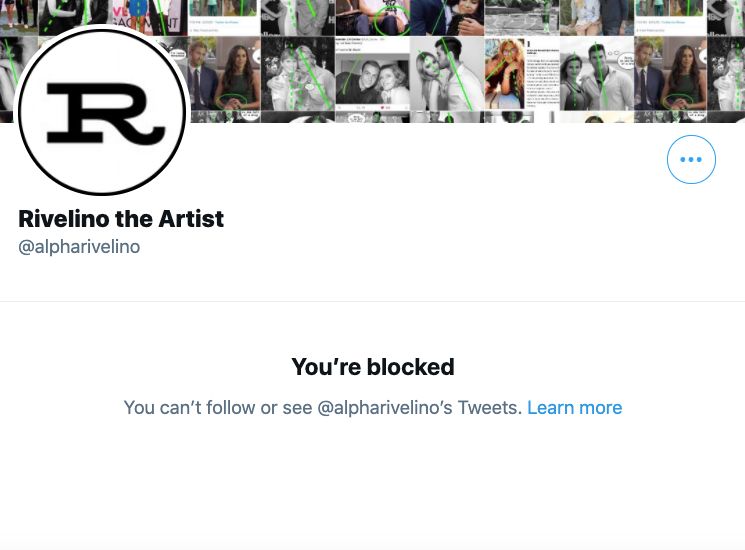Image resolution: width=745 pixels, height=550 pixels.
Task: Click the embracing couple photo in top banner row
Action: tap(447, 18)
